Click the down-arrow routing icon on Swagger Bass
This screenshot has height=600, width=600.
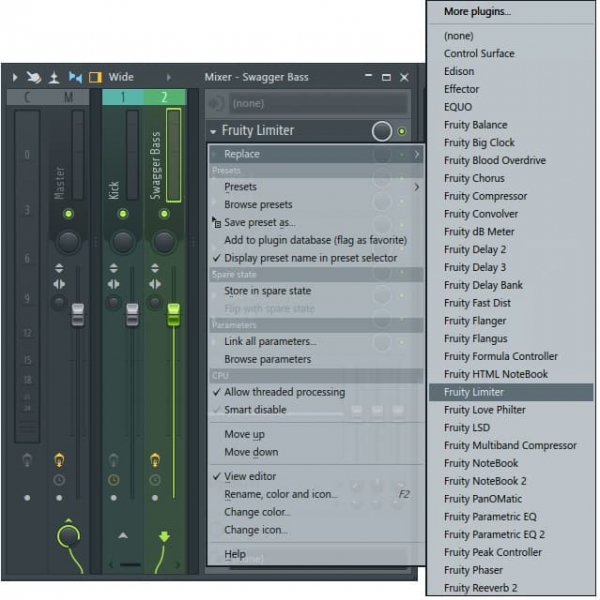coord(165,536)
